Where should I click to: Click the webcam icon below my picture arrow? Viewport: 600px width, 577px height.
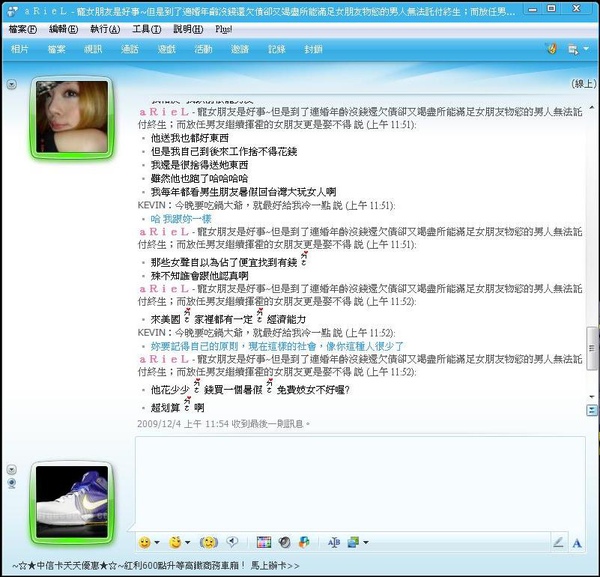(x=12, y=484)
